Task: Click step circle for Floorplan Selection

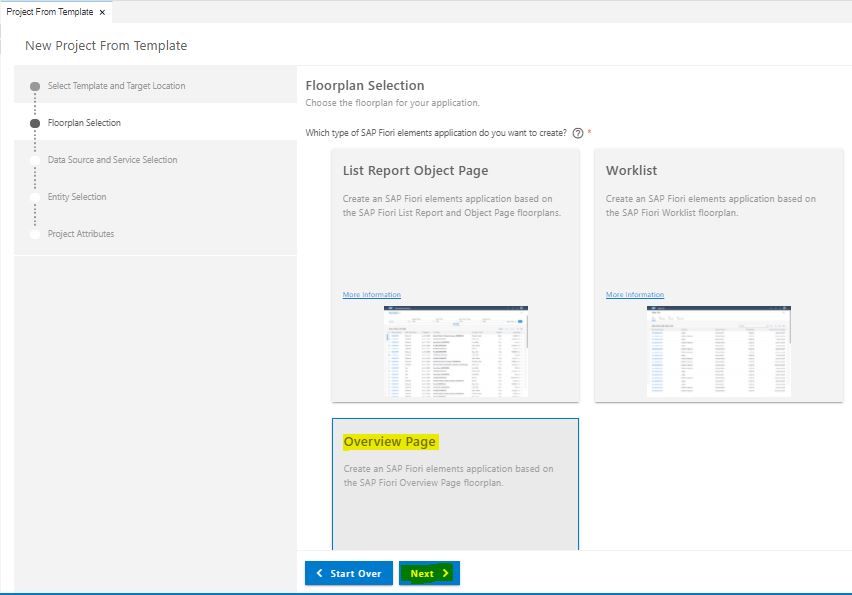Action: (x=35, y=123)
